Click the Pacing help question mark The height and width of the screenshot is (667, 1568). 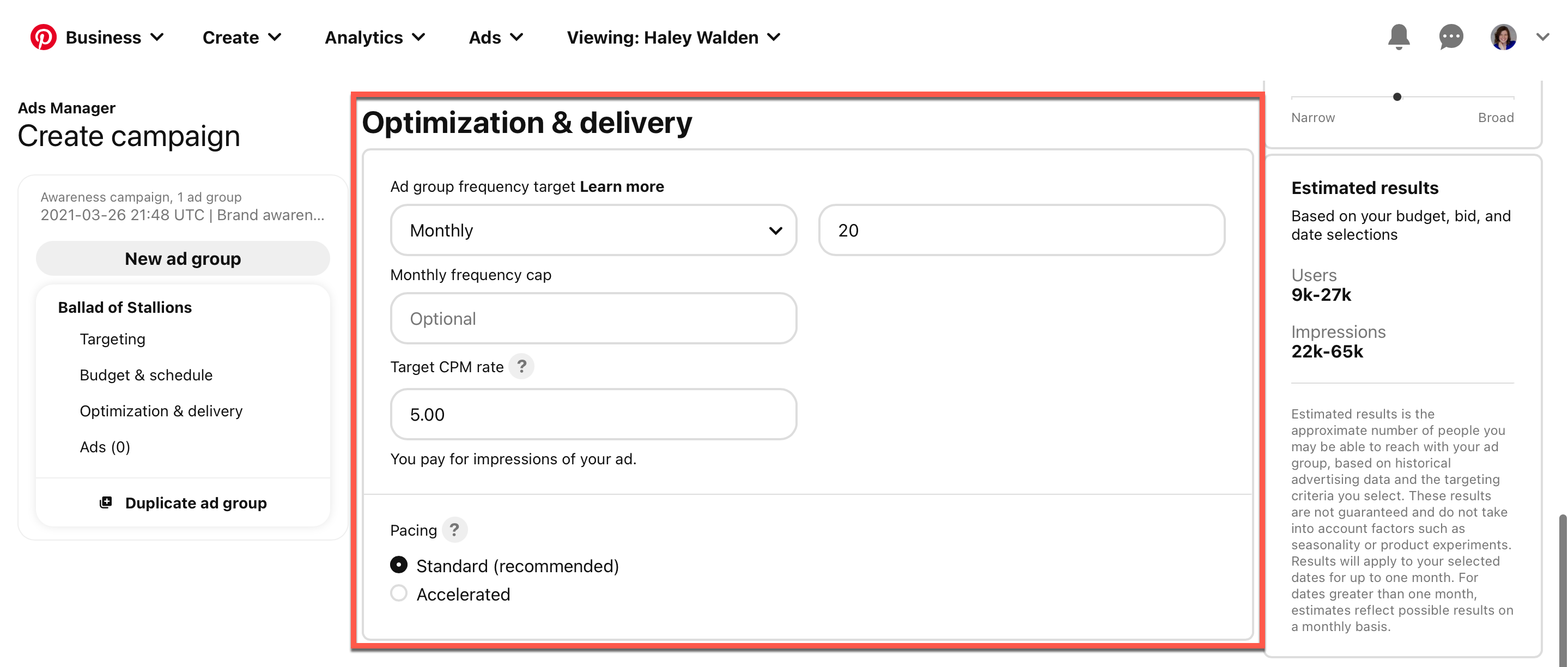tap(454, 530)
